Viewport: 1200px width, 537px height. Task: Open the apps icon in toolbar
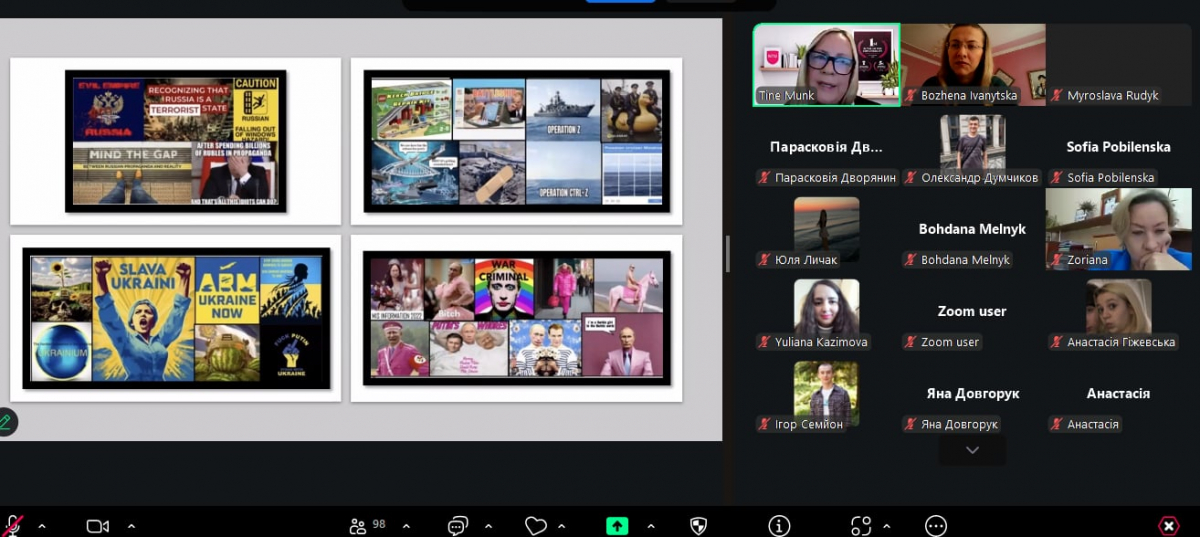(x=860, y=526)
